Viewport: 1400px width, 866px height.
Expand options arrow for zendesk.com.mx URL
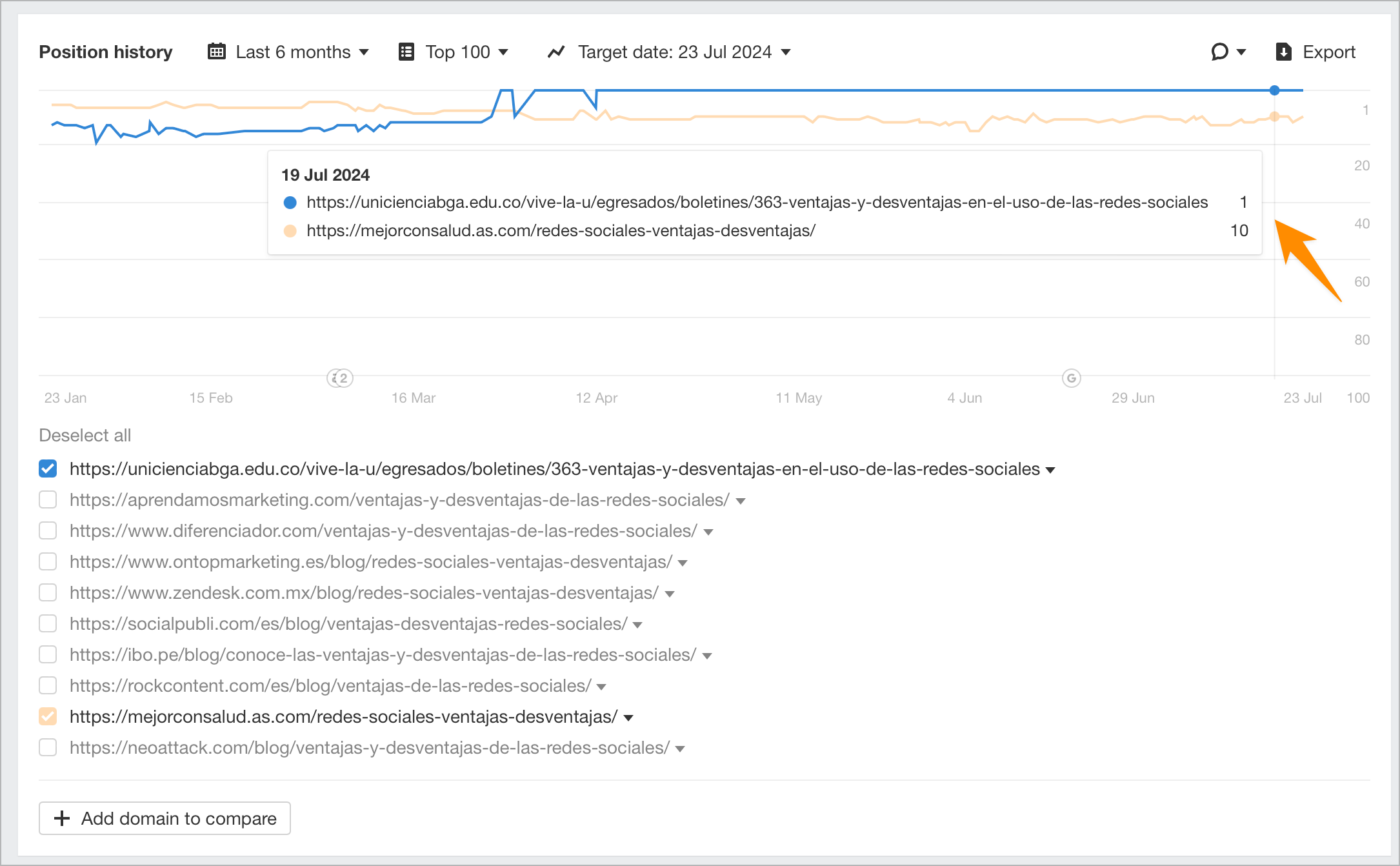pos(670,594)
